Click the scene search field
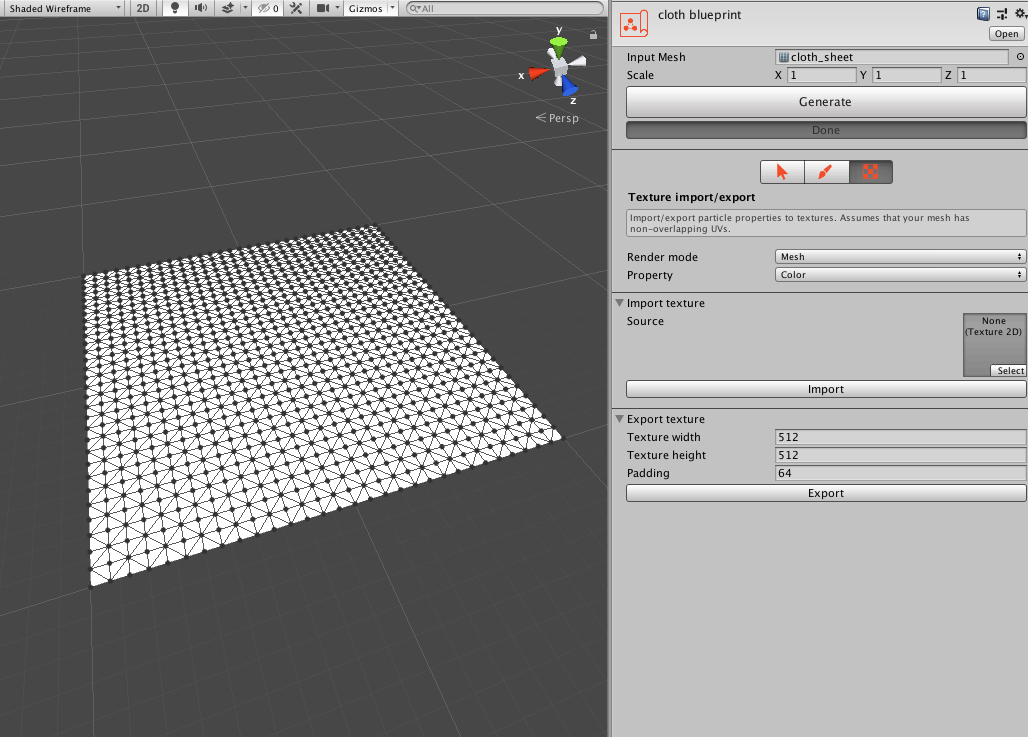Screen dimensions: 1028x737 point(505,9)
